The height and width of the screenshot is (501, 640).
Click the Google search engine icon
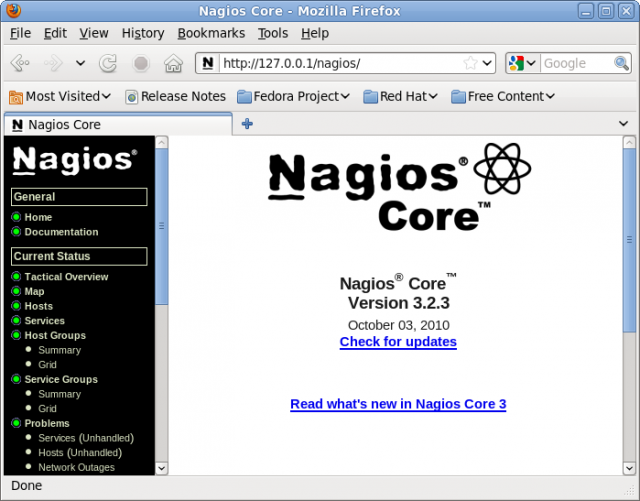(516, 63)
